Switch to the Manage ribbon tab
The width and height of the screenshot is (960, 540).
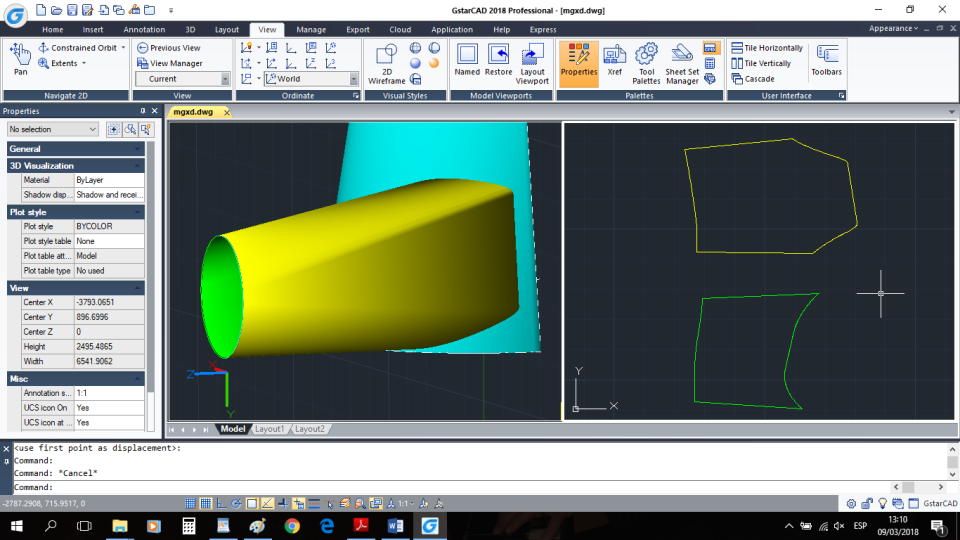point(311,30)
